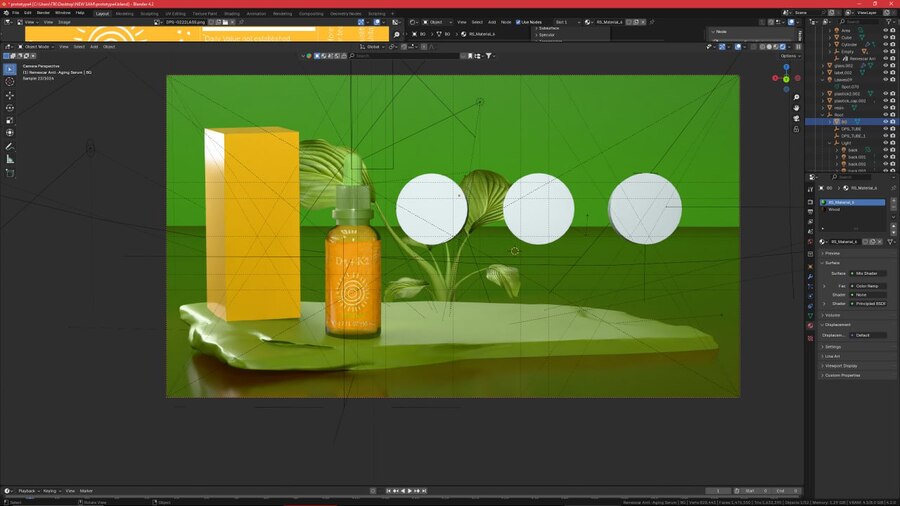Select the Cursor tool in viewport toolbar
The width and height of the screenshot is (900, 506).
point(10,82)
